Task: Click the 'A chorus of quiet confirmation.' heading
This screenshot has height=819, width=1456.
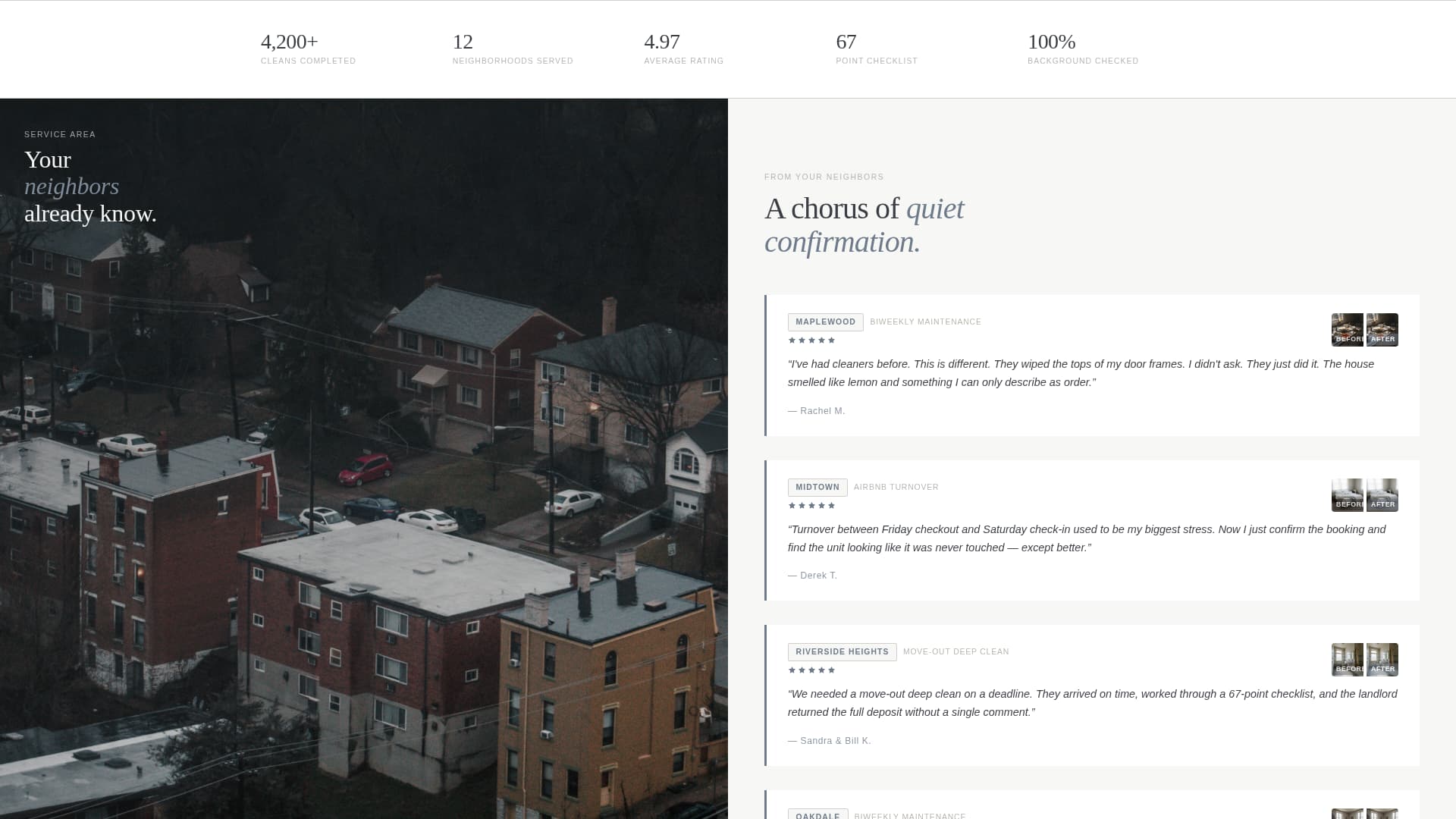Action: coord(864,225)
